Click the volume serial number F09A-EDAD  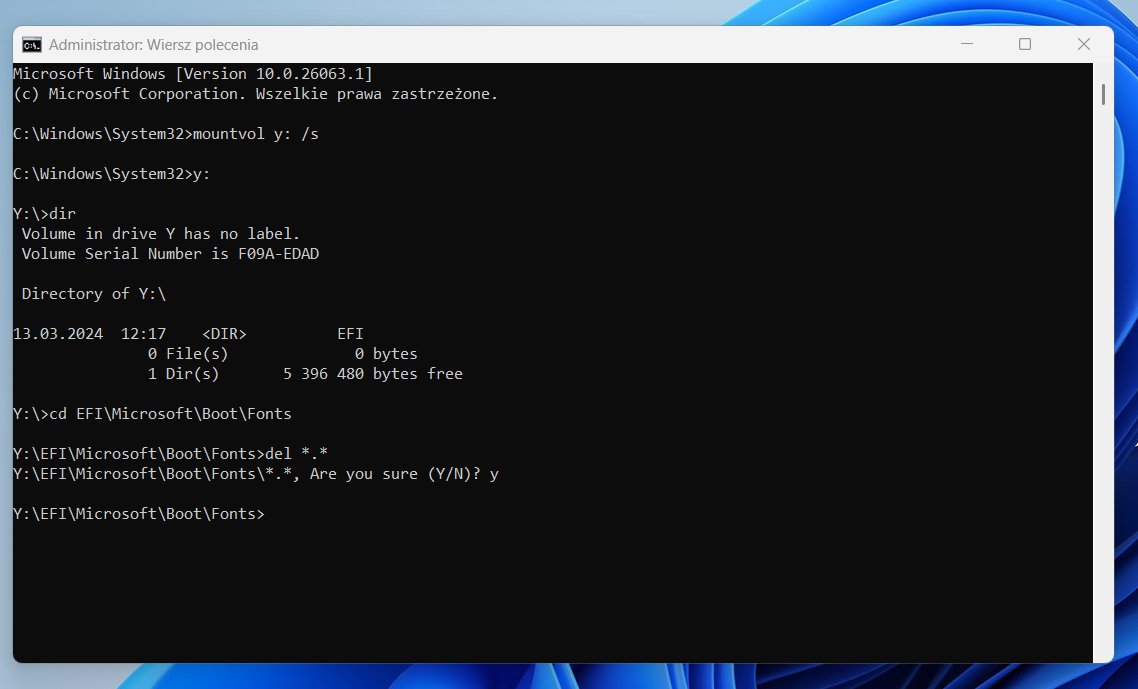pyautogui.click(x=279, y=254)
